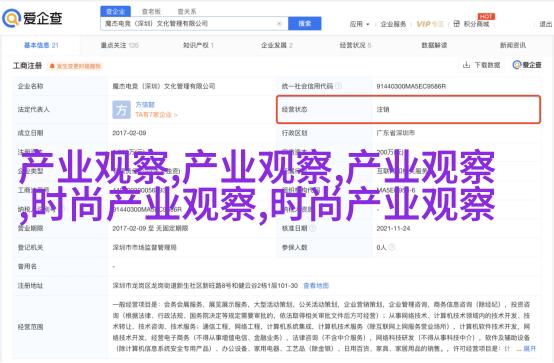
Task: Open the 查看地图 link after the address
Action: pyautogui.click(x=316, y=286)
